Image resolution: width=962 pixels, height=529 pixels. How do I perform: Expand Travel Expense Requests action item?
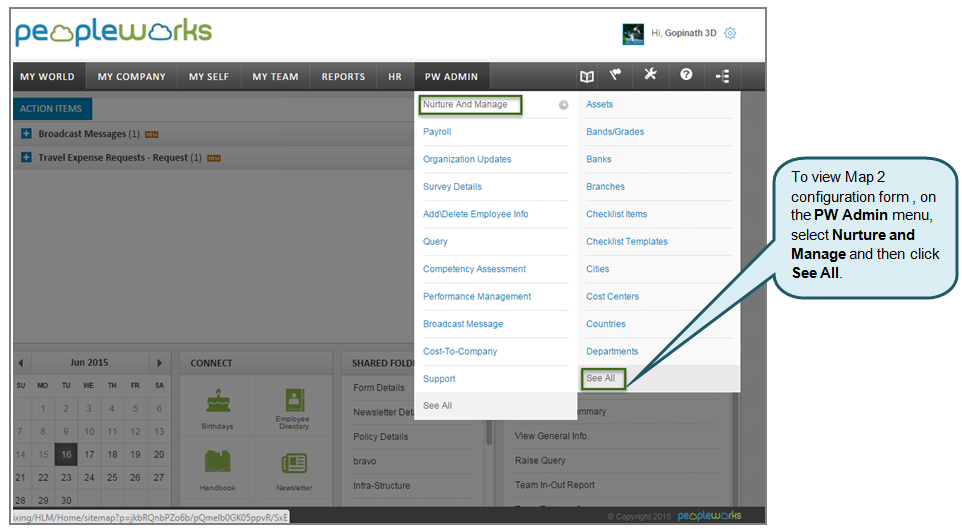[26, 157]
